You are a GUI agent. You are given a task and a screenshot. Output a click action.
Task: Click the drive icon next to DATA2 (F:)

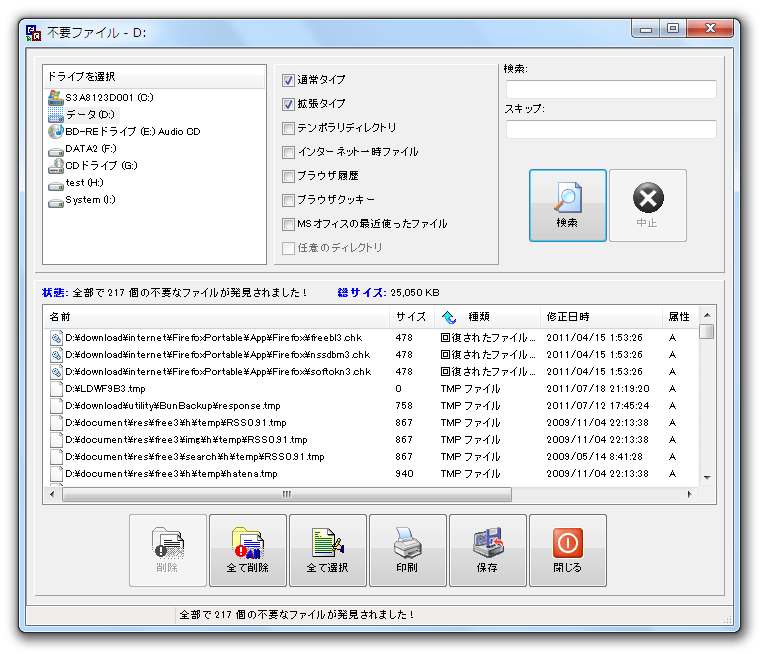pyautogui.click(x=56, y=151)
